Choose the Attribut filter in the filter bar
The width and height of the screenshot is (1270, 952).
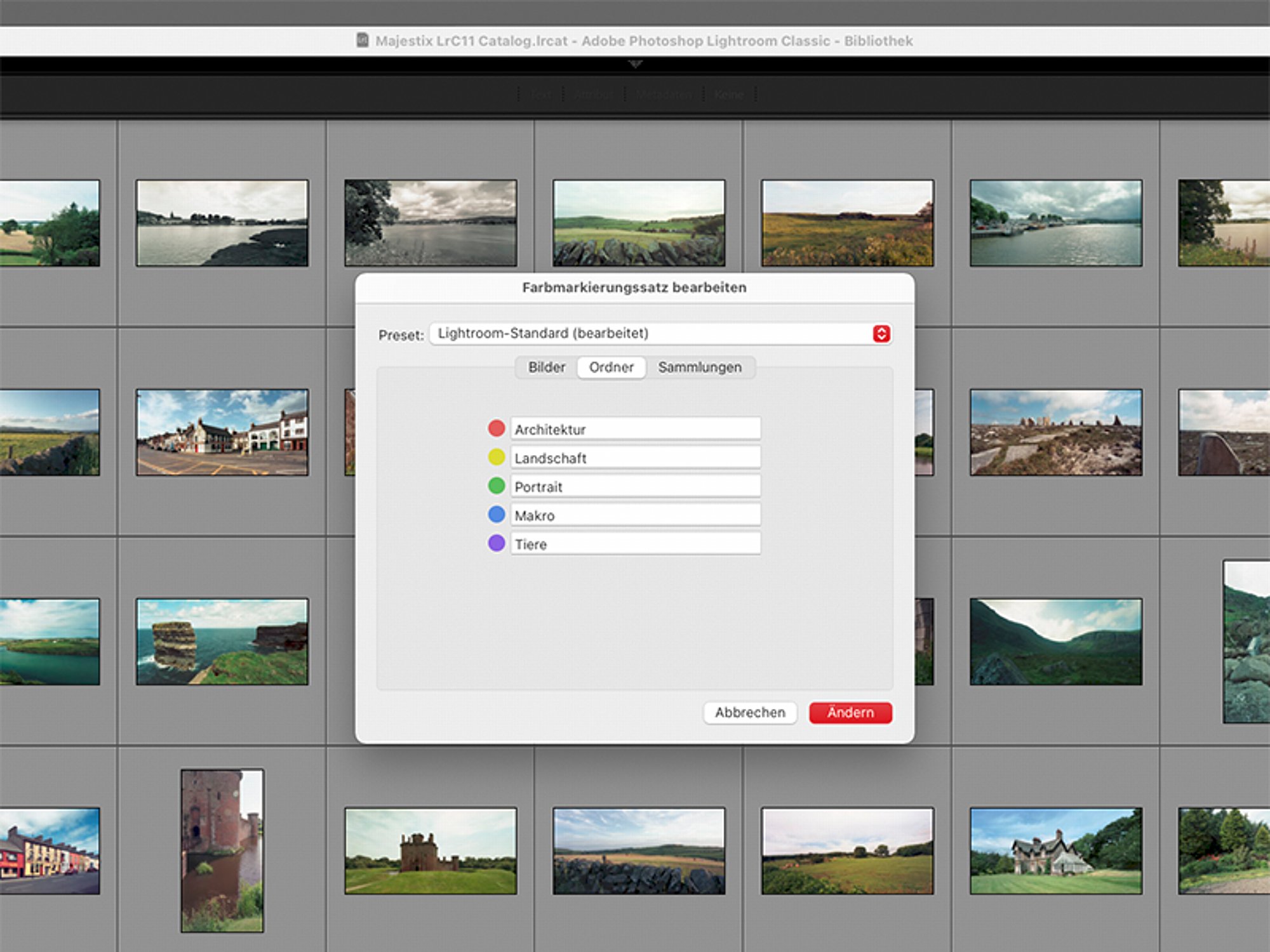[594, 95]
